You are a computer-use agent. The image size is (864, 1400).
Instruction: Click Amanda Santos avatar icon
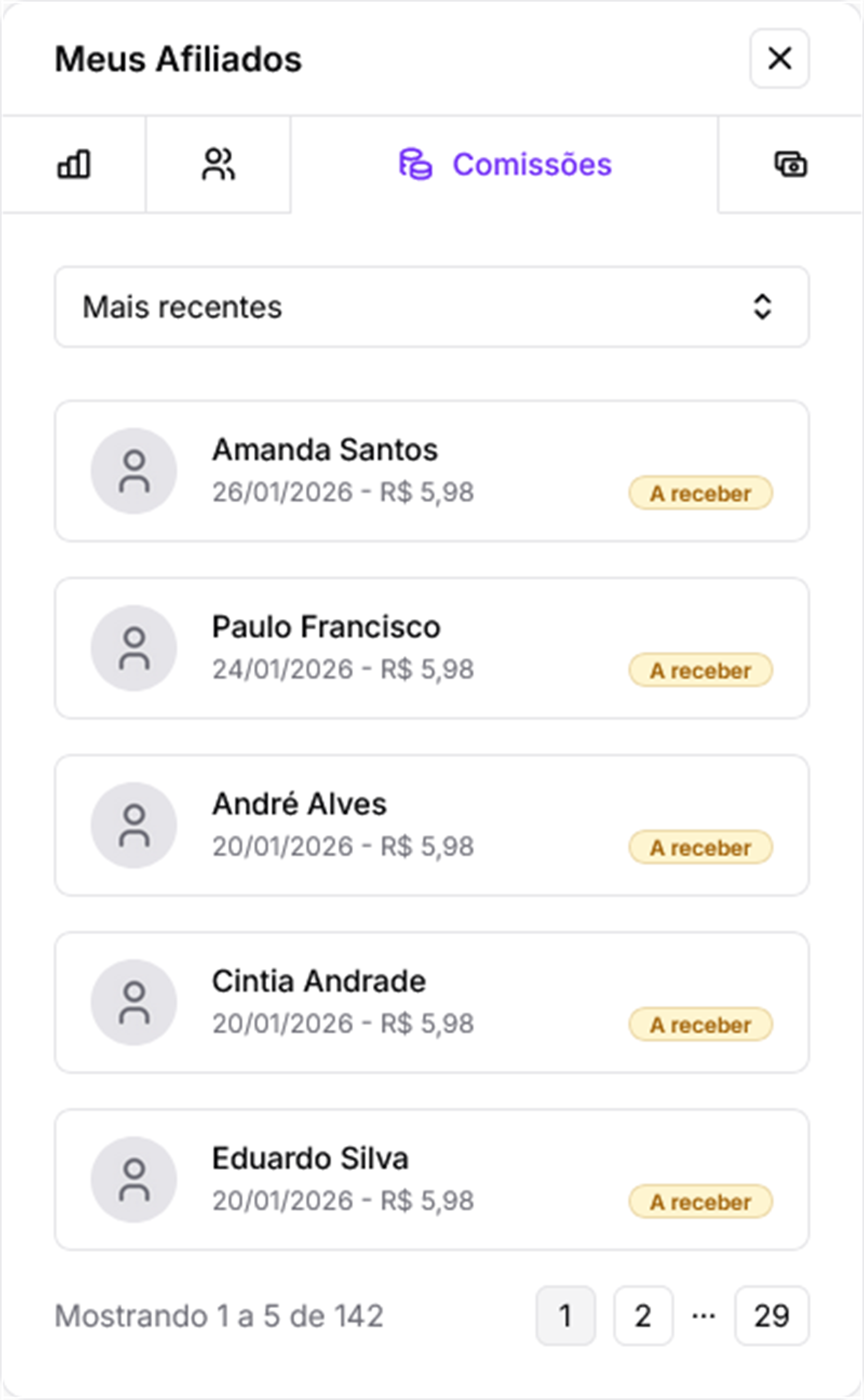pos(134,471)
